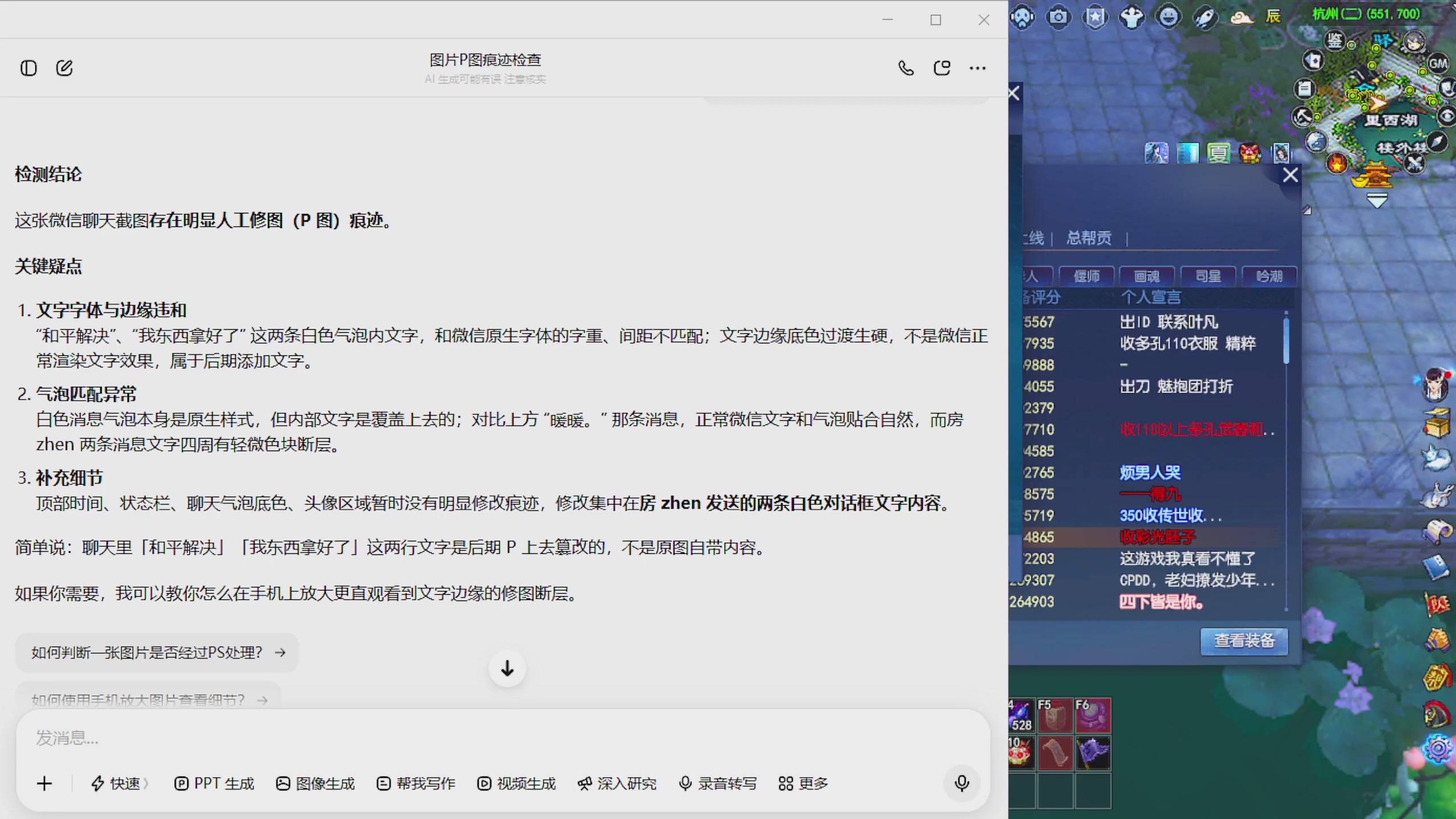
Task: Click the 查看装备 button
Action: pyautogui.click(x=1244, y=641)
